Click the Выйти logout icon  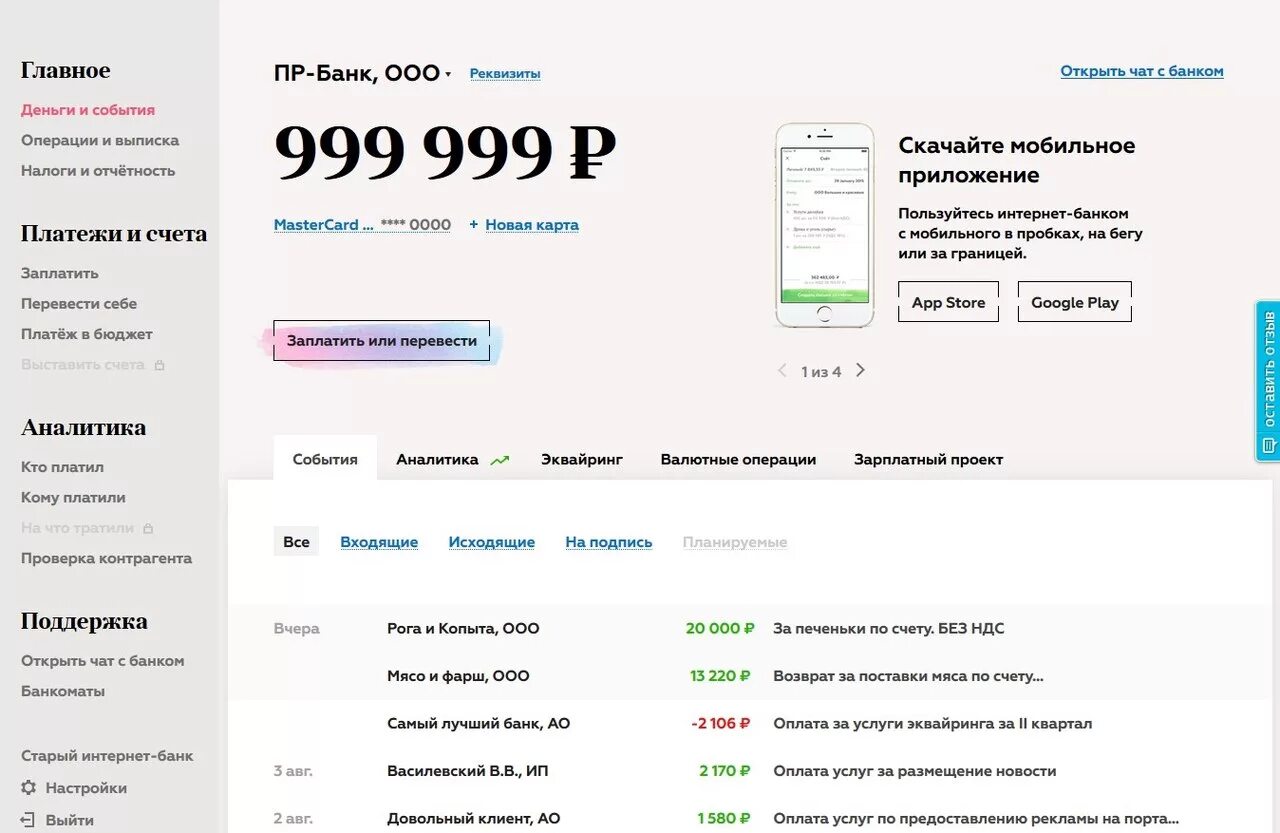pos(28,820)
